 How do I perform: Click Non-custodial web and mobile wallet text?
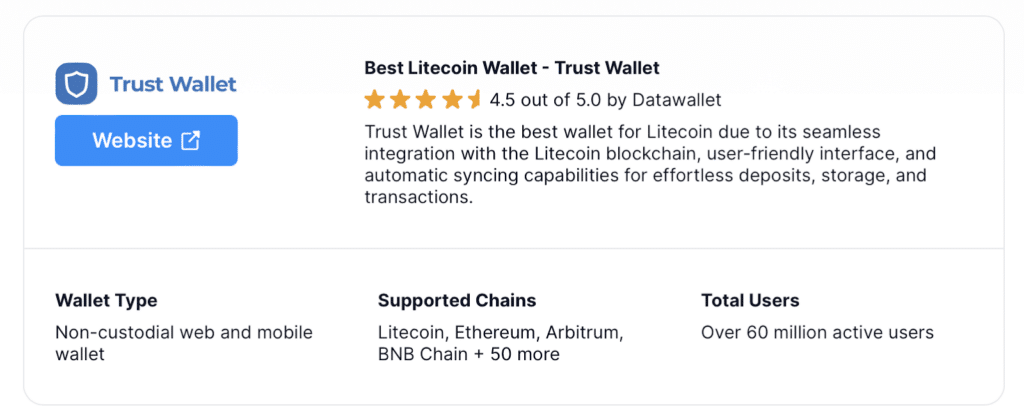tap(184, 343)
